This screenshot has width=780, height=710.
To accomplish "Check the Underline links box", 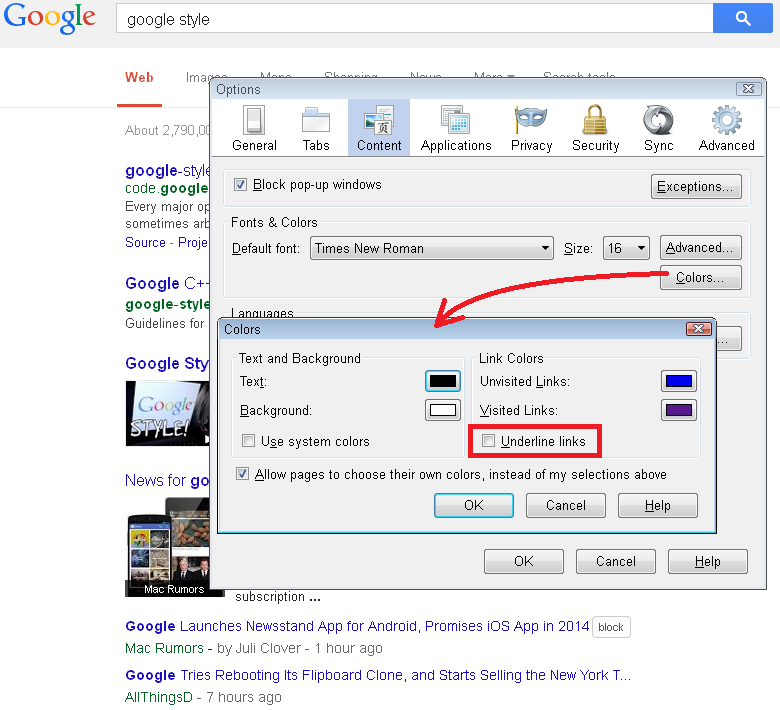I will pos(488,441).
